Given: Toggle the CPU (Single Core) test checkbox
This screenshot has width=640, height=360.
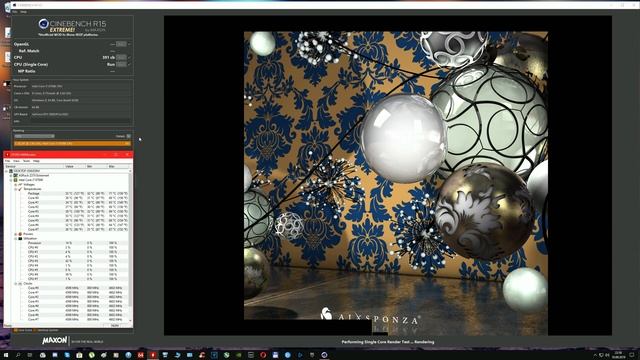Looking at the screenshot, I should pyautogui.click(x=129, y=64).
